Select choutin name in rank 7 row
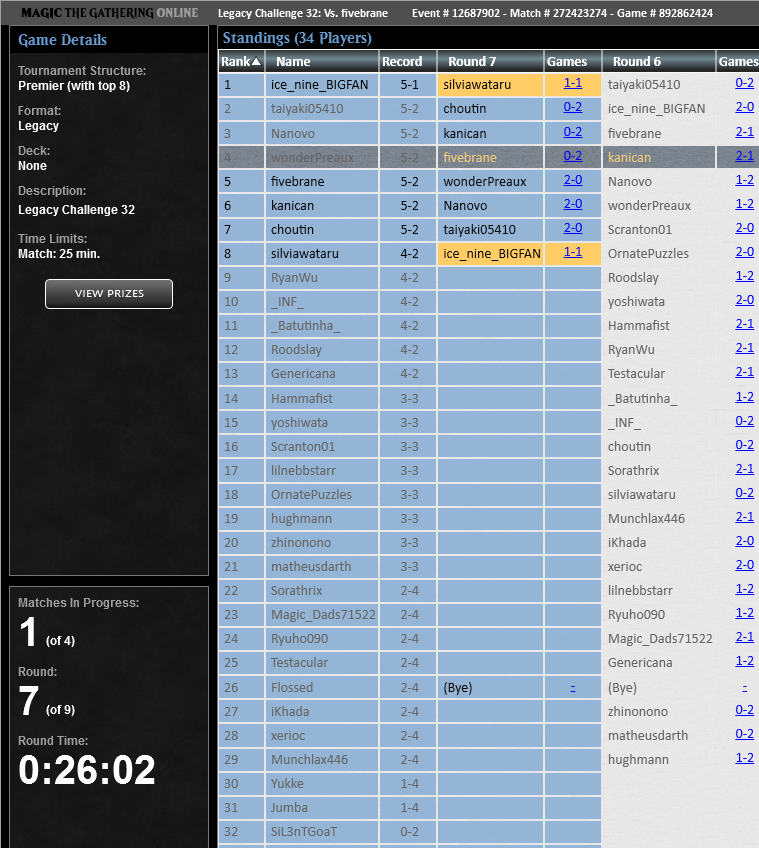The width and height of the screenshot is (759, 848). coord(292,230)
